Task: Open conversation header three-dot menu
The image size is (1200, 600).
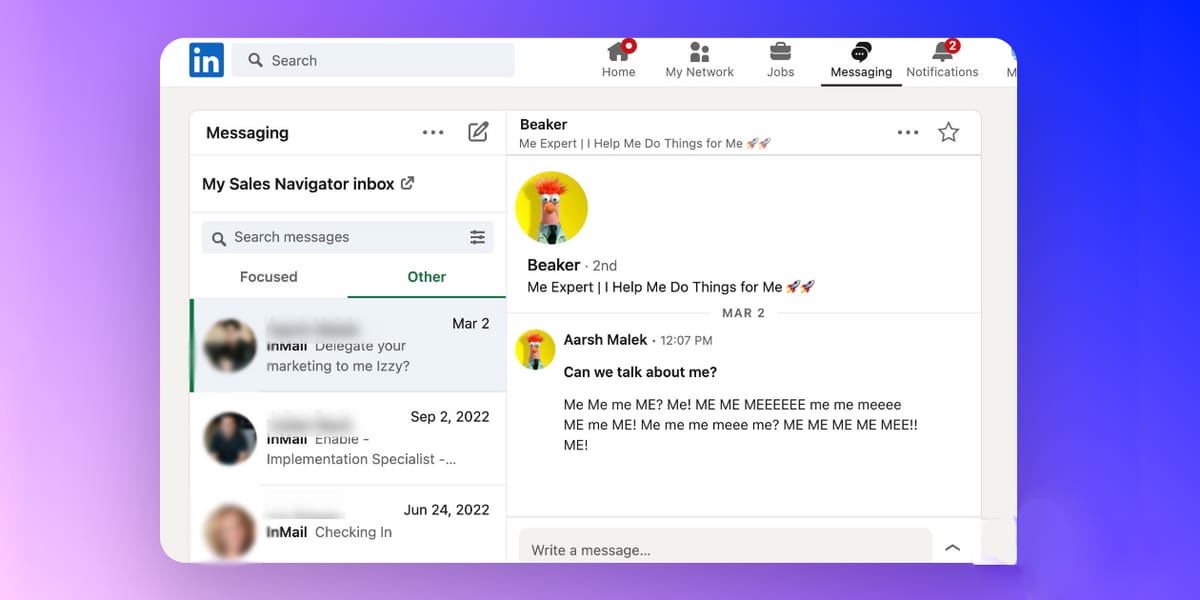Action: [908, 132]
